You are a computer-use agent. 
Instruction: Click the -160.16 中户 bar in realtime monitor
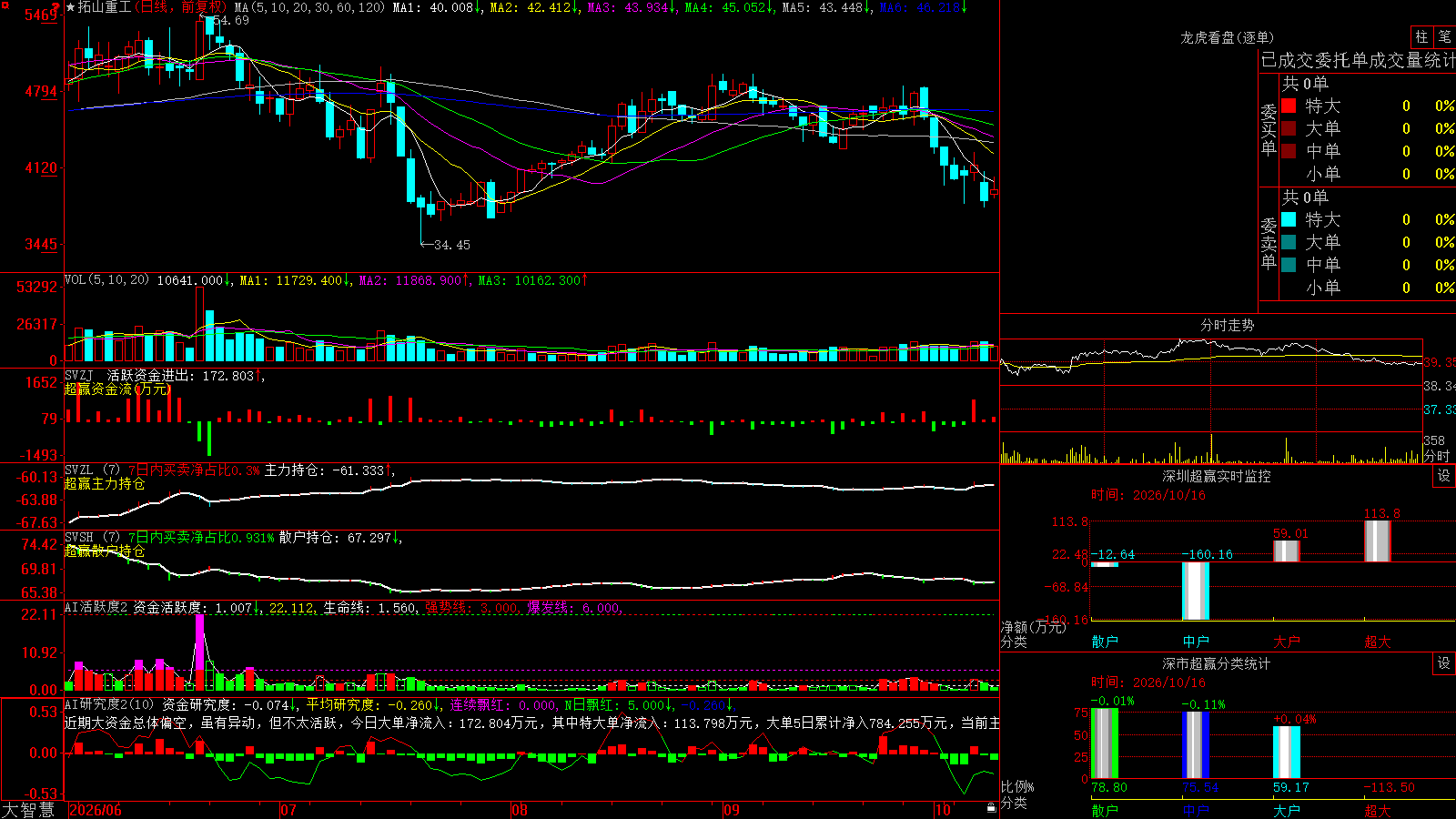point(1196,591)
